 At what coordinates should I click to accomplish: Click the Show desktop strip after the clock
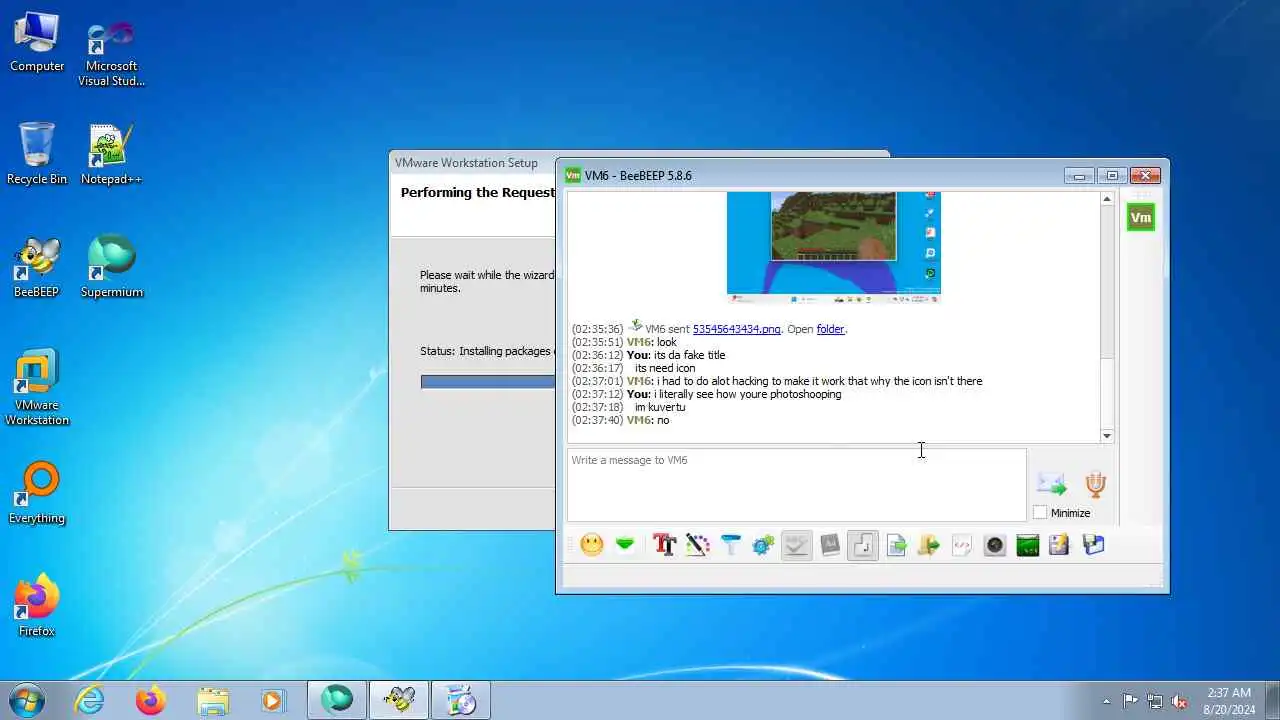(x=1272, y=701)
